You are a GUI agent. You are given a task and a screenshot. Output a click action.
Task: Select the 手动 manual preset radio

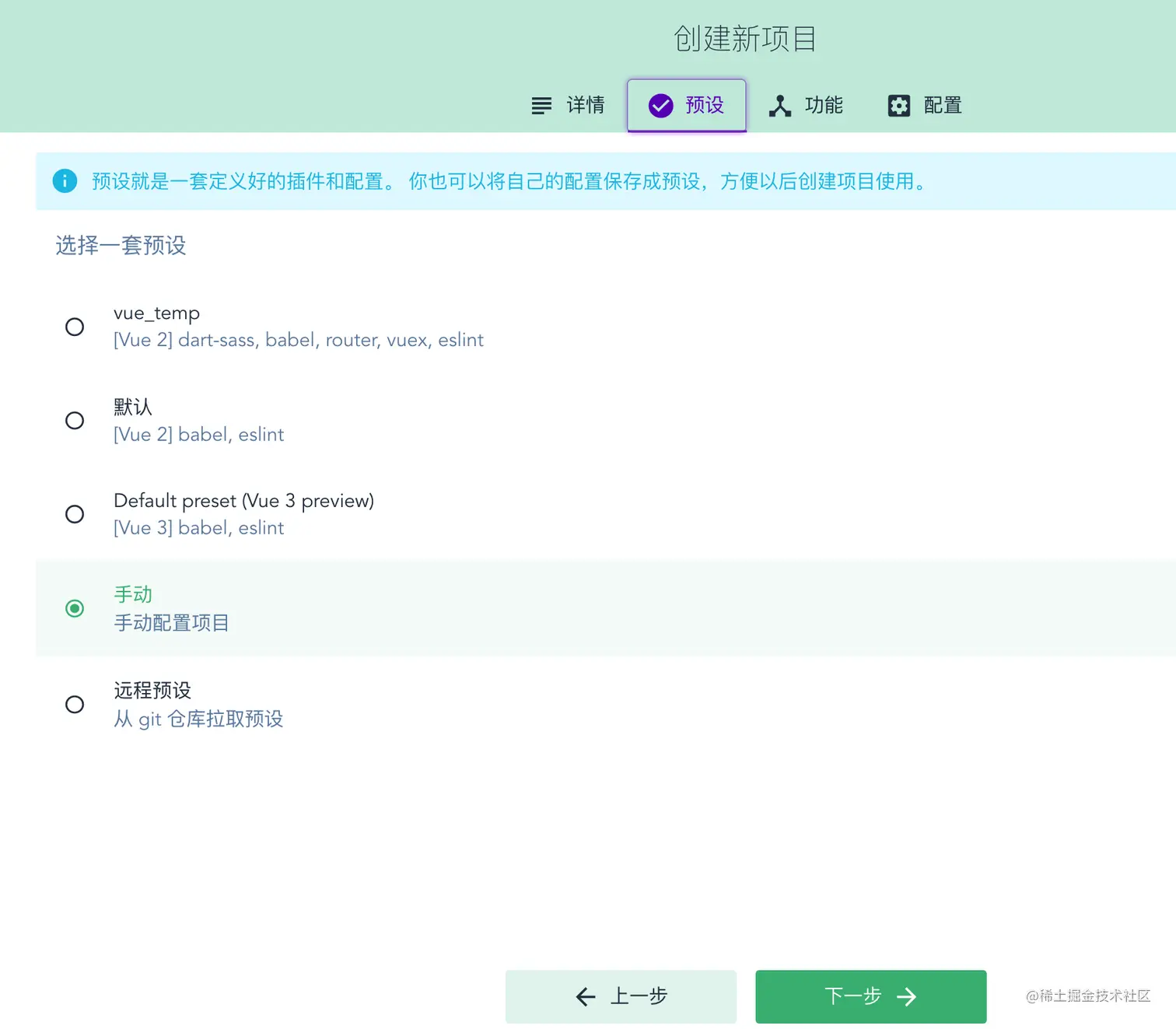point(75,608)
